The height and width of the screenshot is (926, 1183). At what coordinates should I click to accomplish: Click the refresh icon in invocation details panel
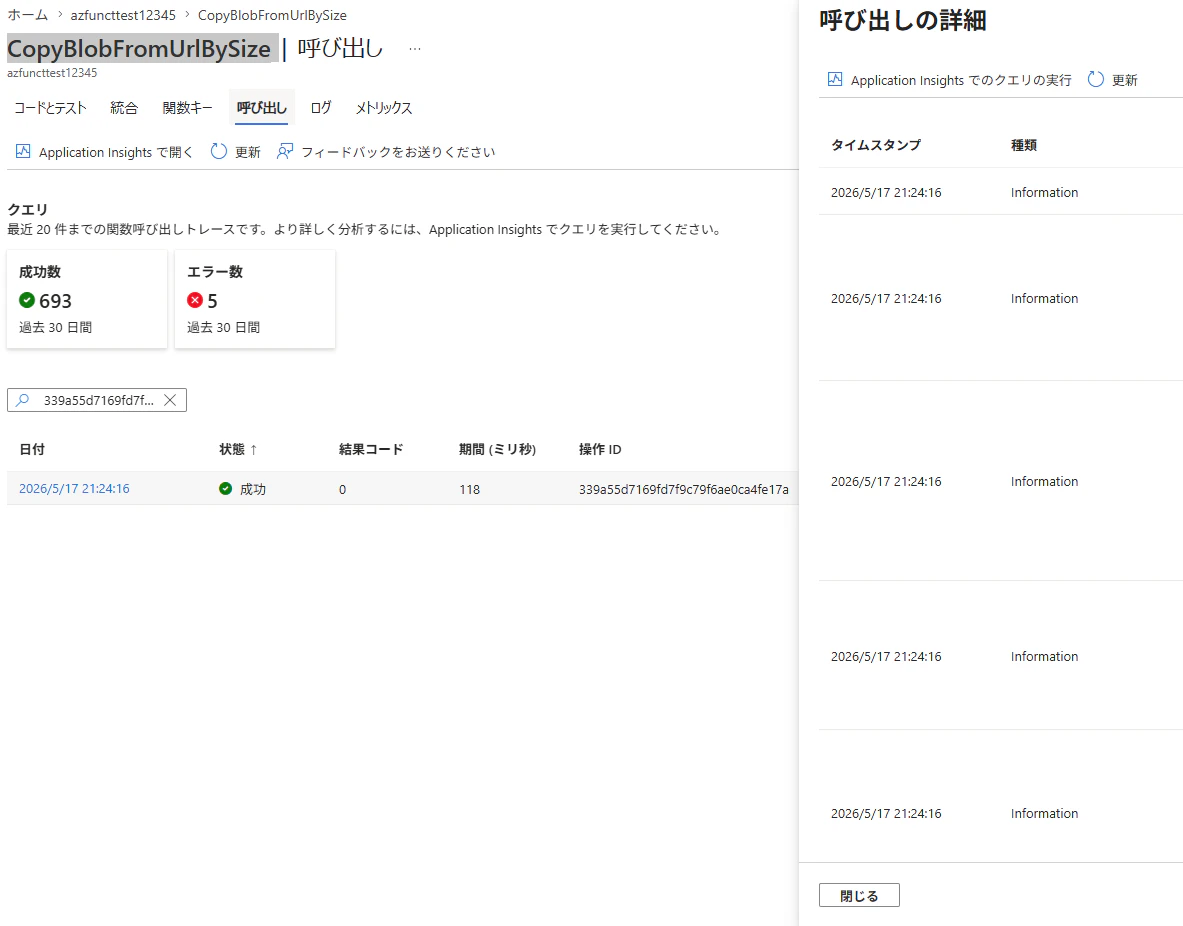tap(1095, 79)
